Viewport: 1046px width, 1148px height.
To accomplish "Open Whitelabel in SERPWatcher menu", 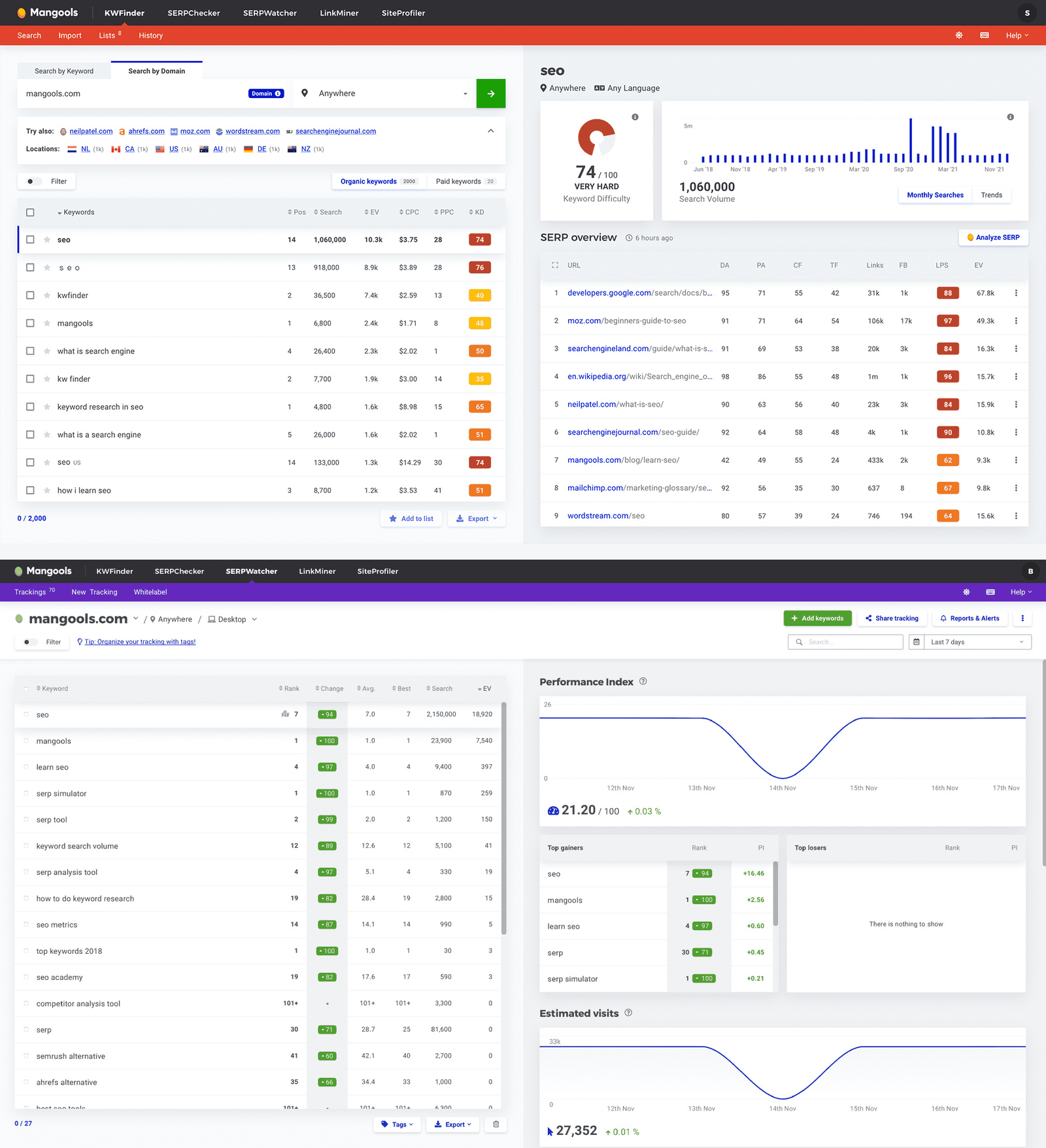I will pyautogui.click(x=150, y=592).
